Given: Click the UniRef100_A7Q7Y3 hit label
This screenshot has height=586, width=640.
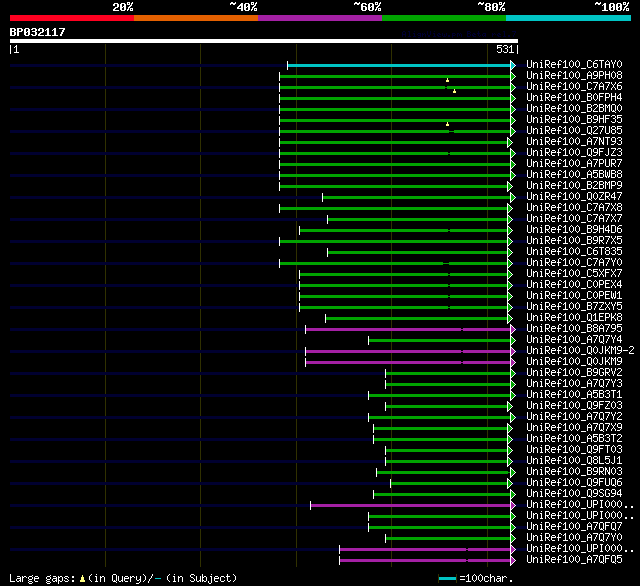Looking at the screenshot, I should coord(574,384).
